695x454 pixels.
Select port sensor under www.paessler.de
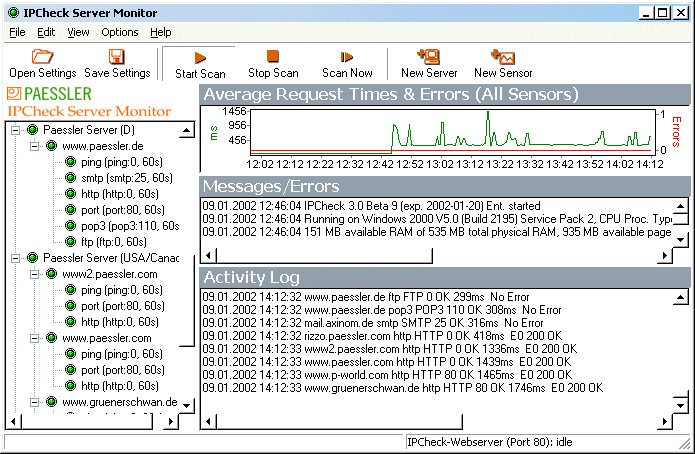pos(123,210)
